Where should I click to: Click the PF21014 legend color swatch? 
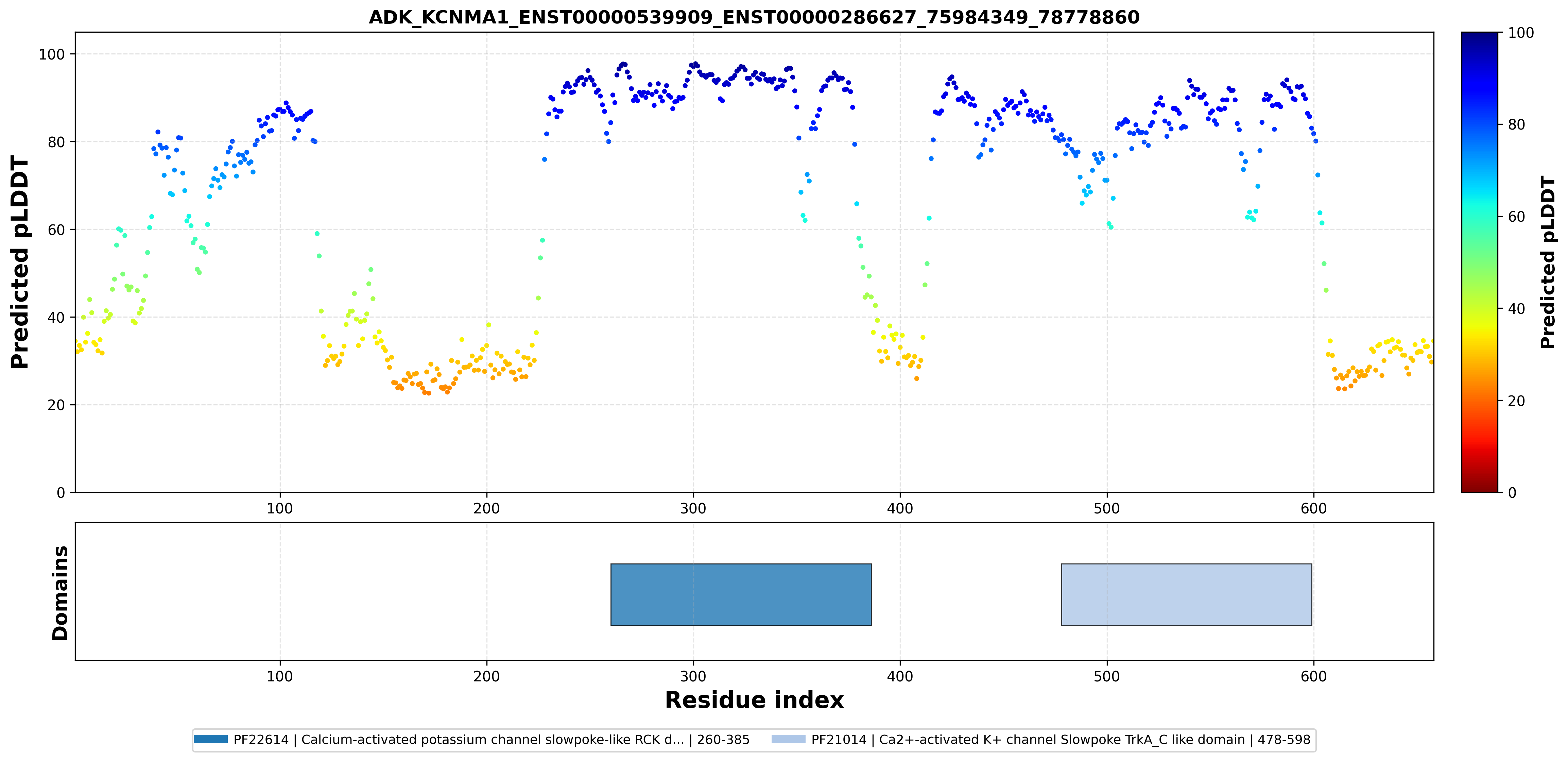coord(788,739)
